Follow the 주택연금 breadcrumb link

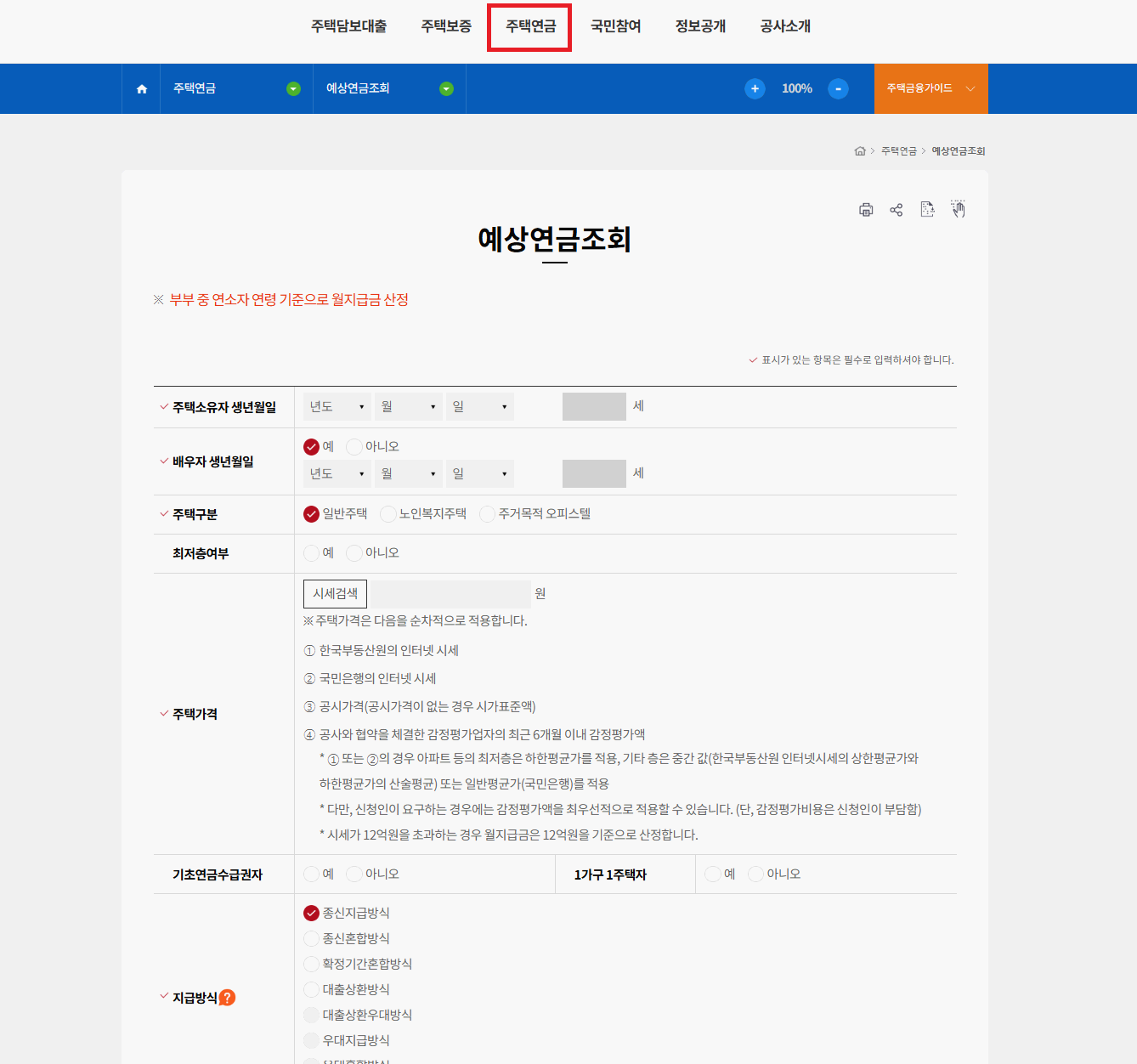pyautogui.click(x=898, y=151)
